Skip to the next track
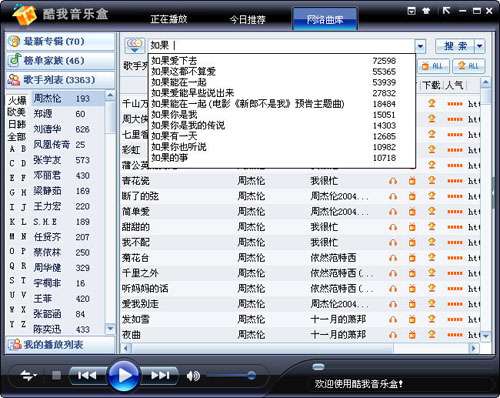This screenshot has width=500, height=398. 160,376
